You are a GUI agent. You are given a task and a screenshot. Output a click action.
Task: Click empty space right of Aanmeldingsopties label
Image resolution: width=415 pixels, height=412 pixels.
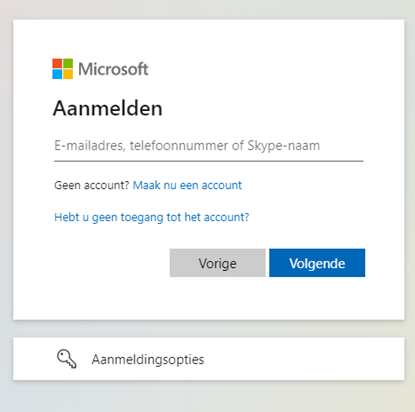point(300,359)
